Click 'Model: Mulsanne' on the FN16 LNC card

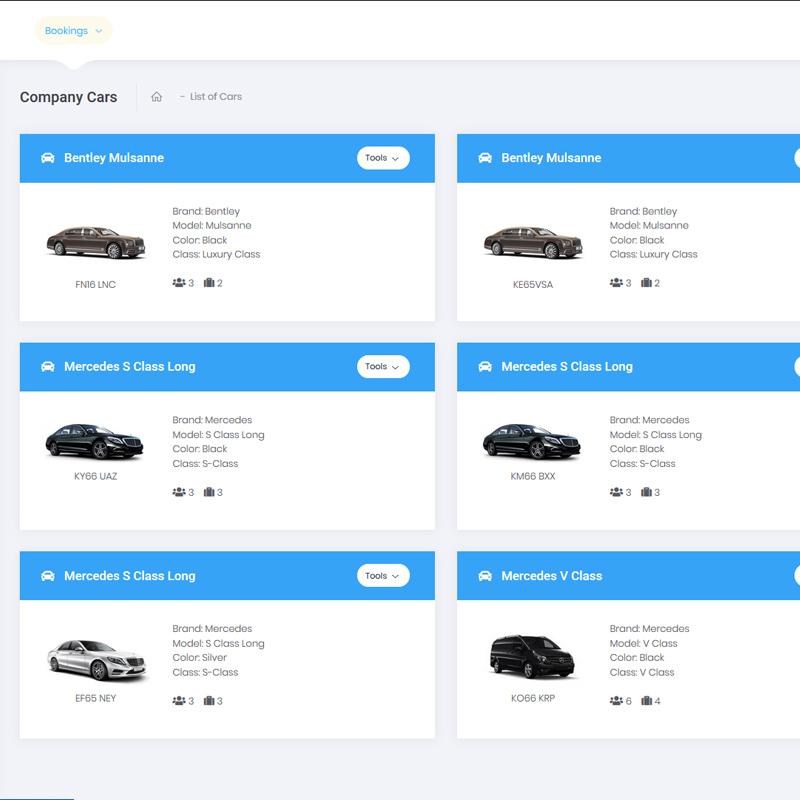pyautogui.click(x=212, y=226)
